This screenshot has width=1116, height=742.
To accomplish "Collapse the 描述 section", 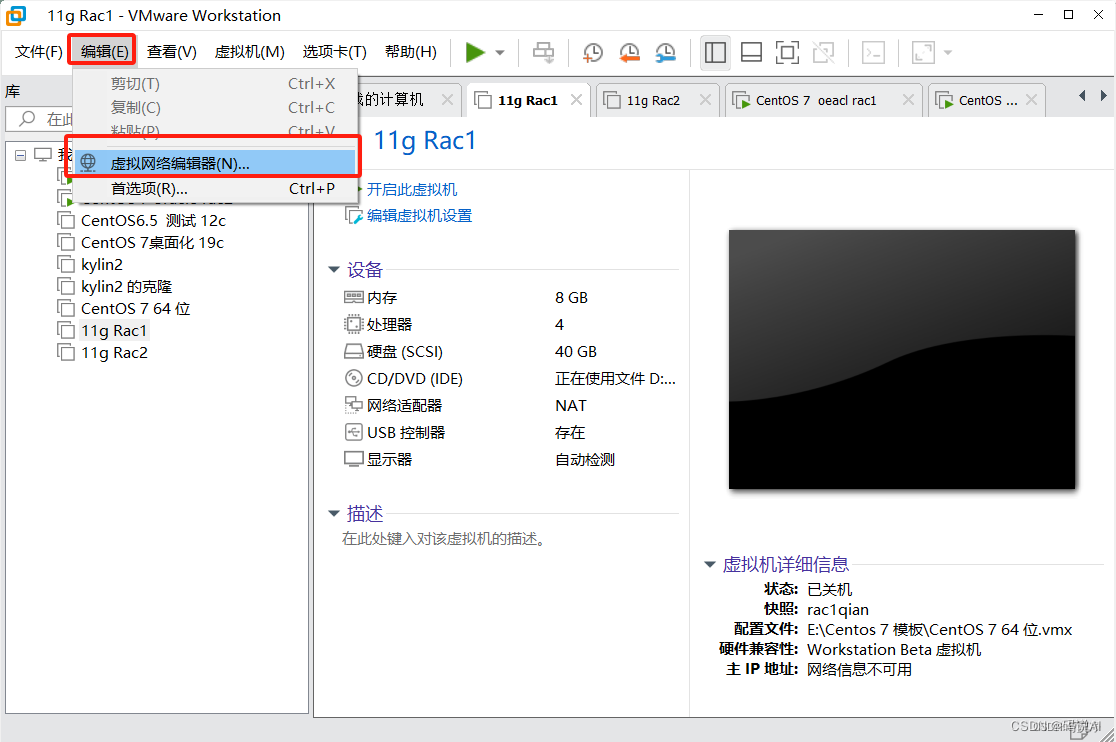I will 334,513.
